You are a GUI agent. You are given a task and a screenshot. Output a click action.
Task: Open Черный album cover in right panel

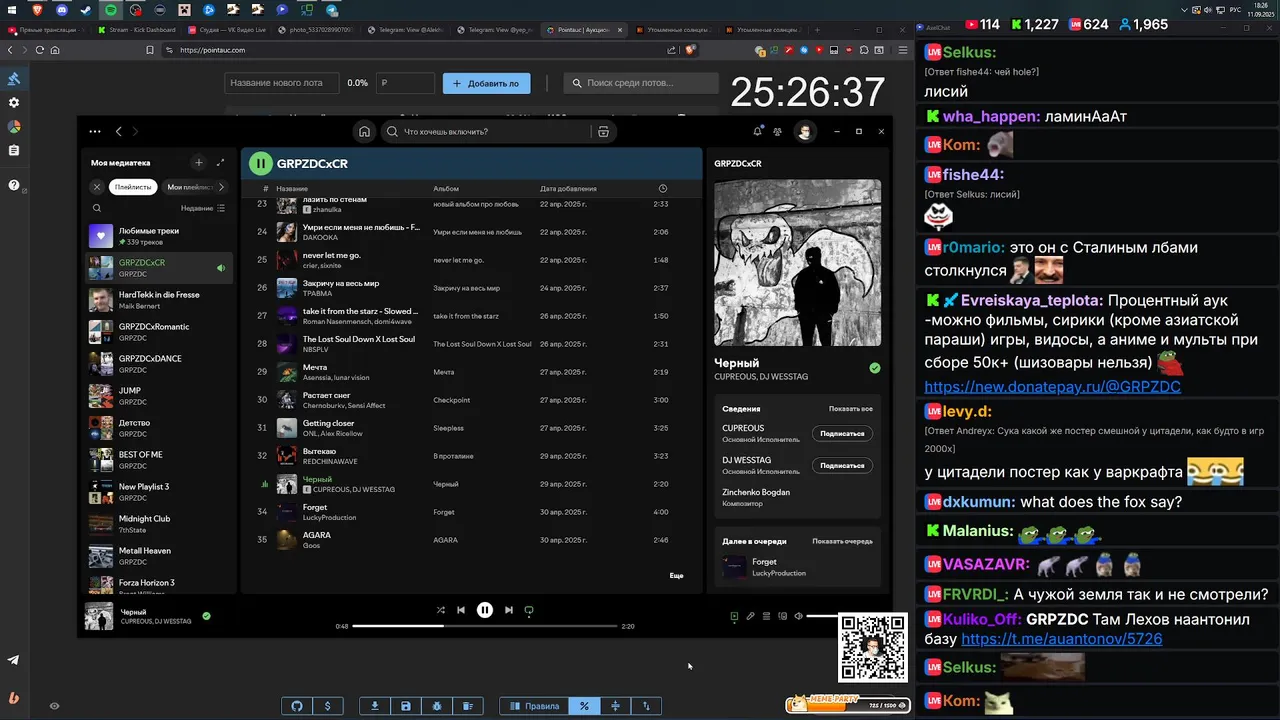click(797, 263)
